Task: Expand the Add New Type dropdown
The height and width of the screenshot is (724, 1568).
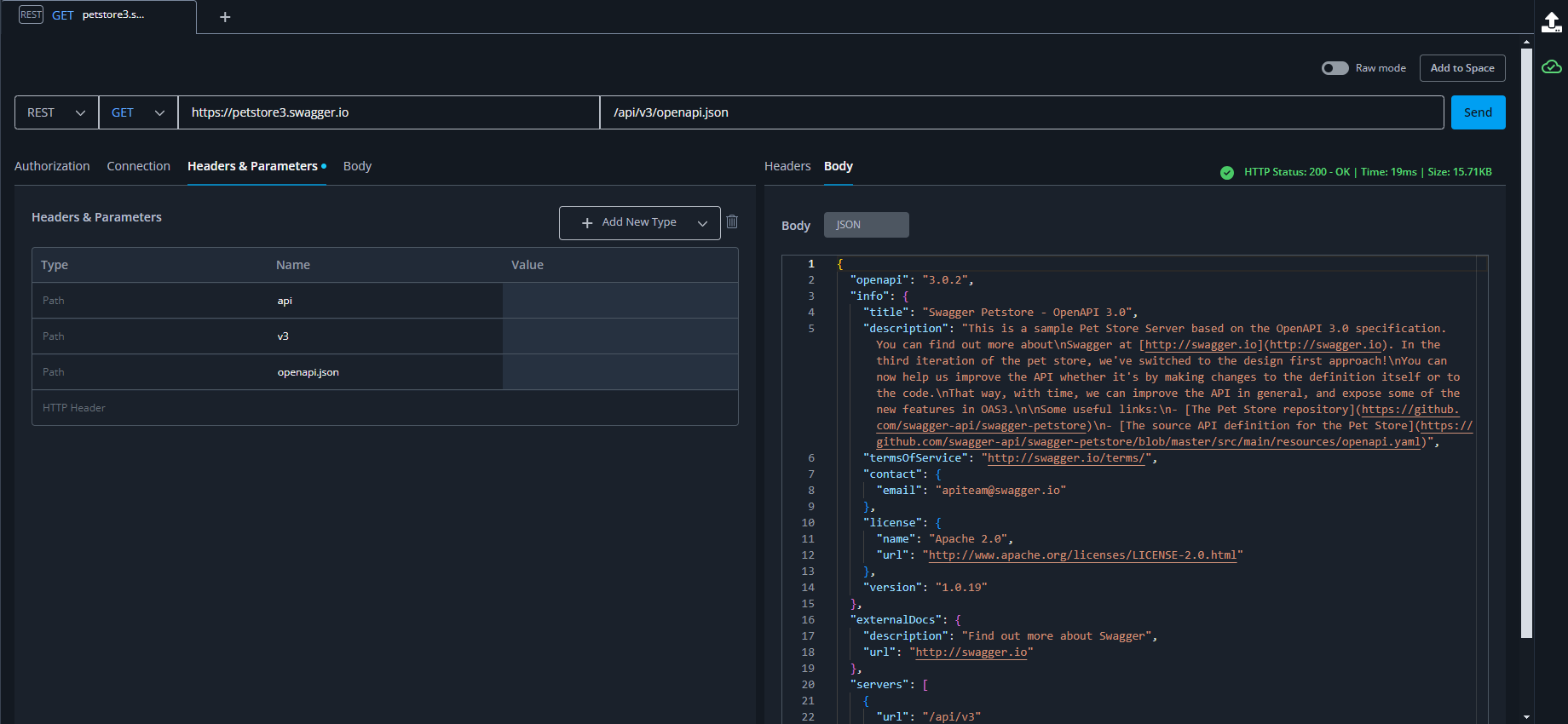Action: [639, 223]
